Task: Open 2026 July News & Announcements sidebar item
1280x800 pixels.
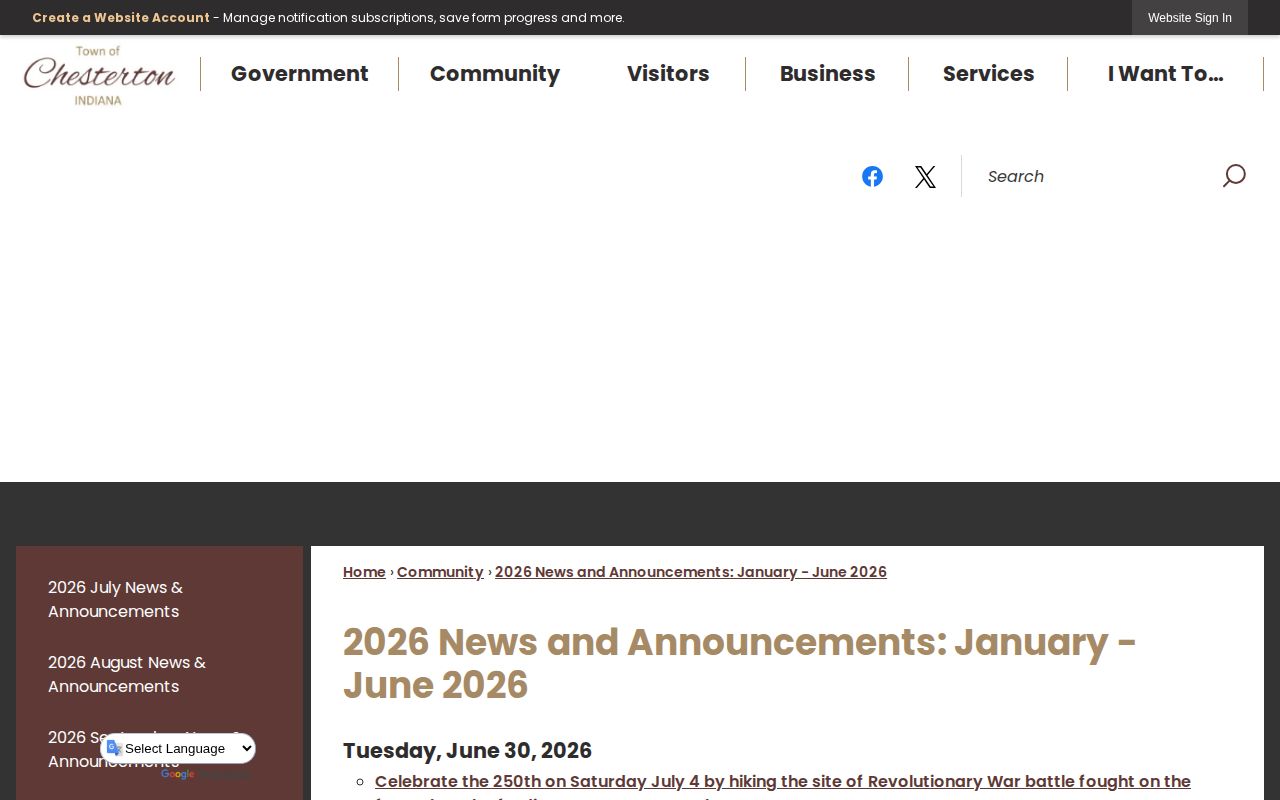Action: pyautogui.click(x=159, y=599)
